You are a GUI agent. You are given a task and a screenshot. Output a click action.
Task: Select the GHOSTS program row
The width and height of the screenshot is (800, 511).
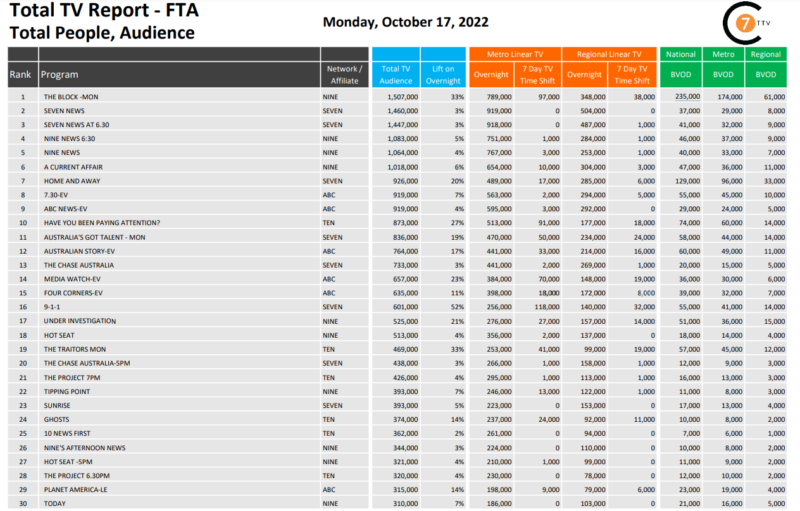tap(56, 419)
